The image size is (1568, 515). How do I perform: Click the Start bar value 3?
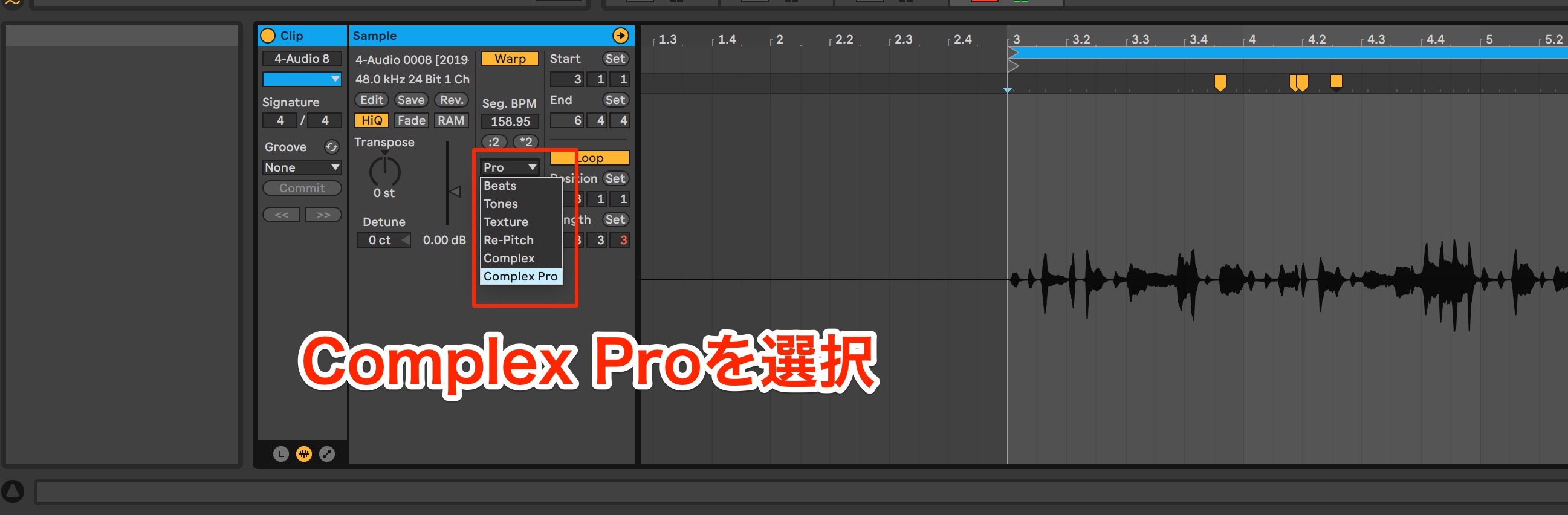(x=567, y=79)
